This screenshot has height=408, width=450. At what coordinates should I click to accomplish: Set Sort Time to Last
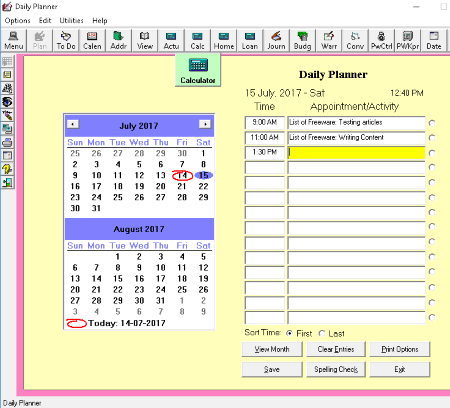(322, 333)
